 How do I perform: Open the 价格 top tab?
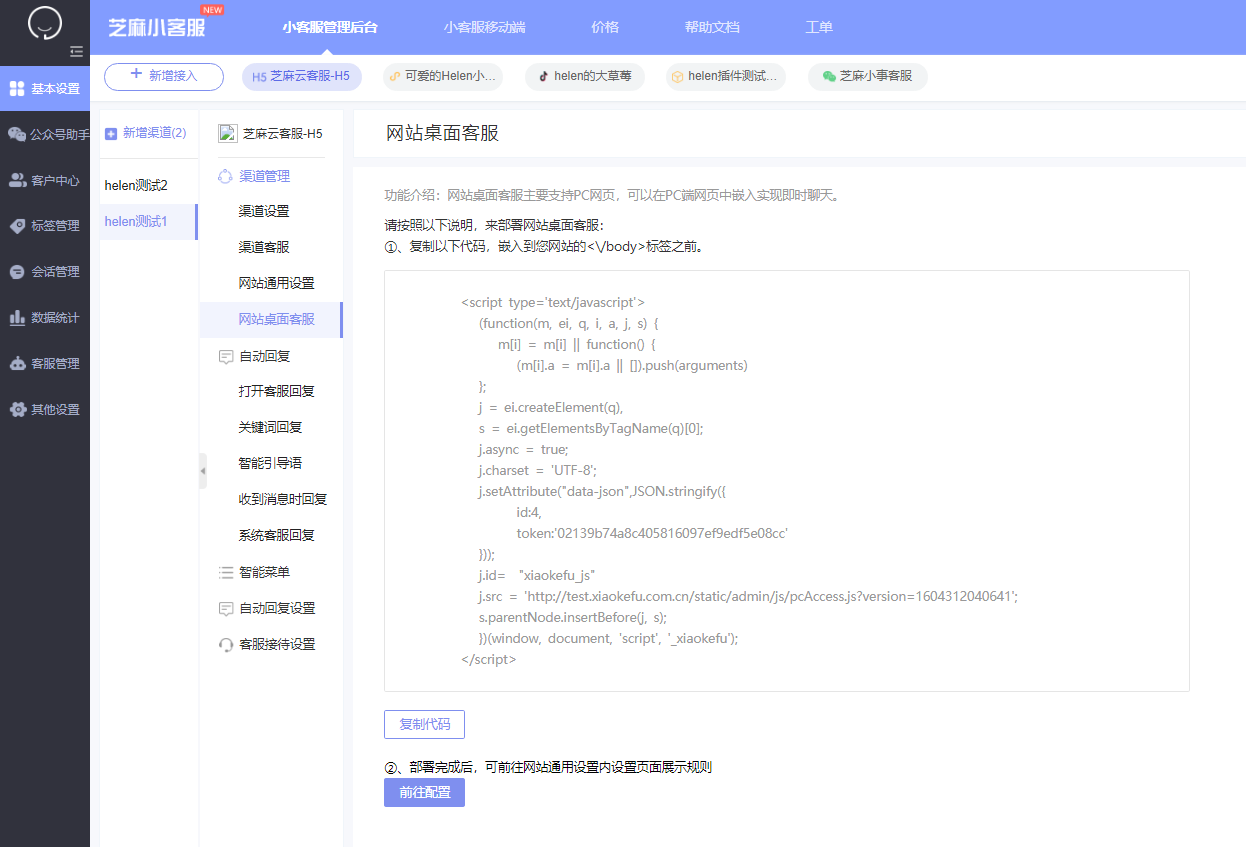click(x=605, y=27)
